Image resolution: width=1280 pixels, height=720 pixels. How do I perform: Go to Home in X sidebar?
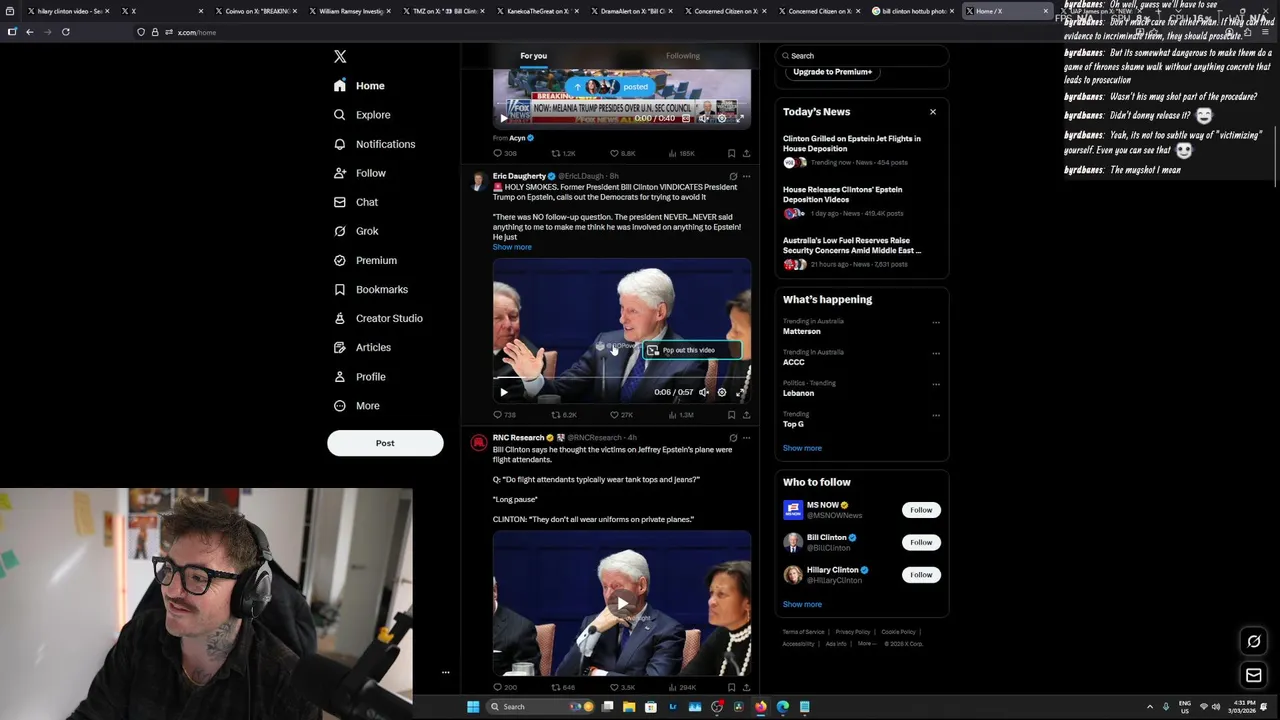click(x=360, y=86)
